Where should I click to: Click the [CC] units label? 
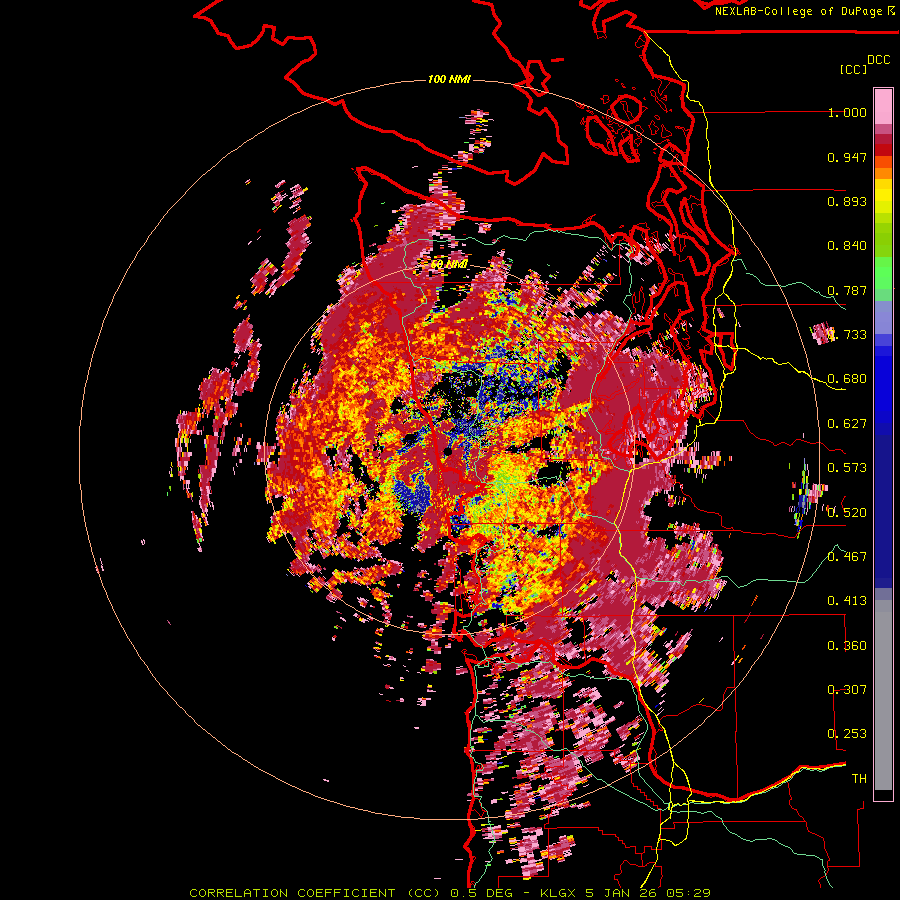854,69
